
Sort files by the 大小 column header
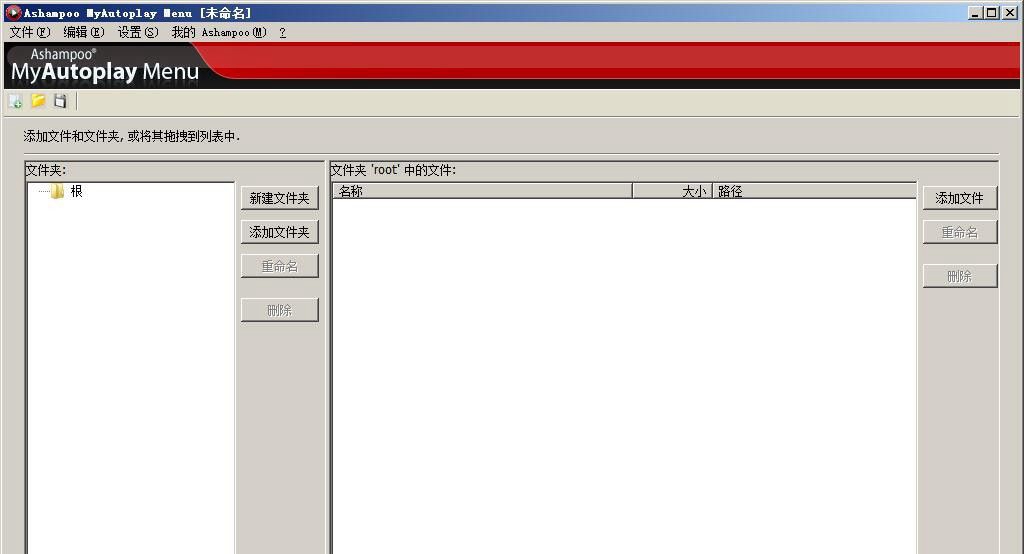[x=672, y=191]
